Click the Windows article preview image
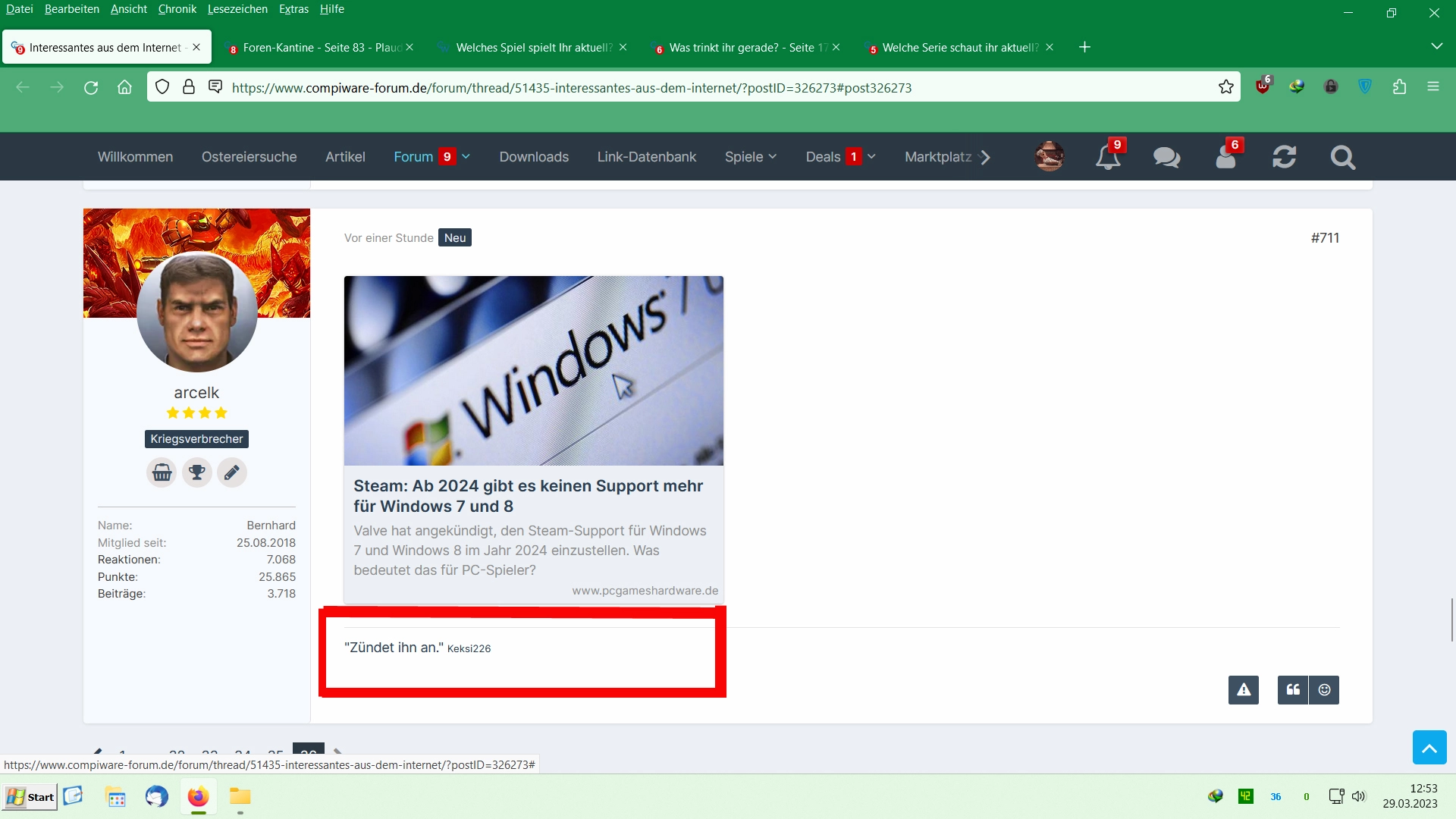Image resolution: width=1456 pixels, height=819 pixels. [x=534, y=371]
